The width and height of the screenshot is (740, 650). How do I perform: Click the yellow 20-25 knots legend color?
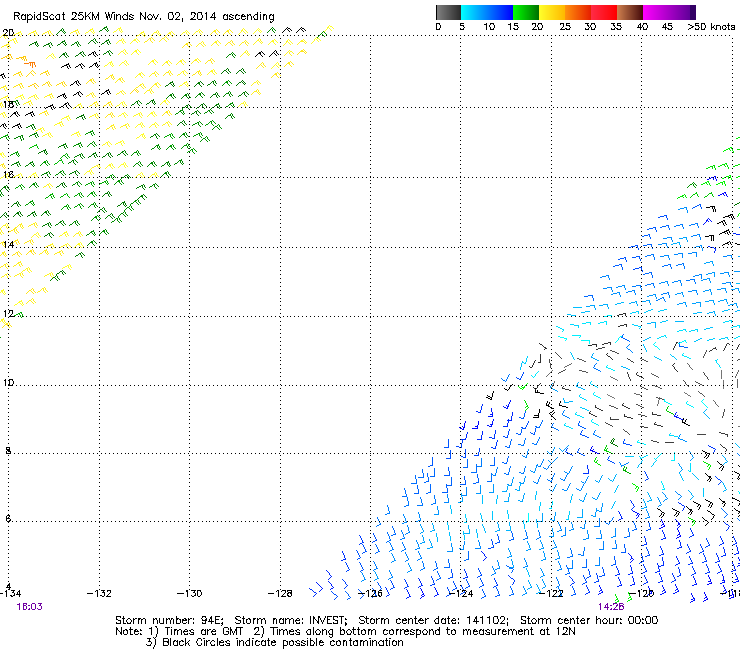pos(552,12)
